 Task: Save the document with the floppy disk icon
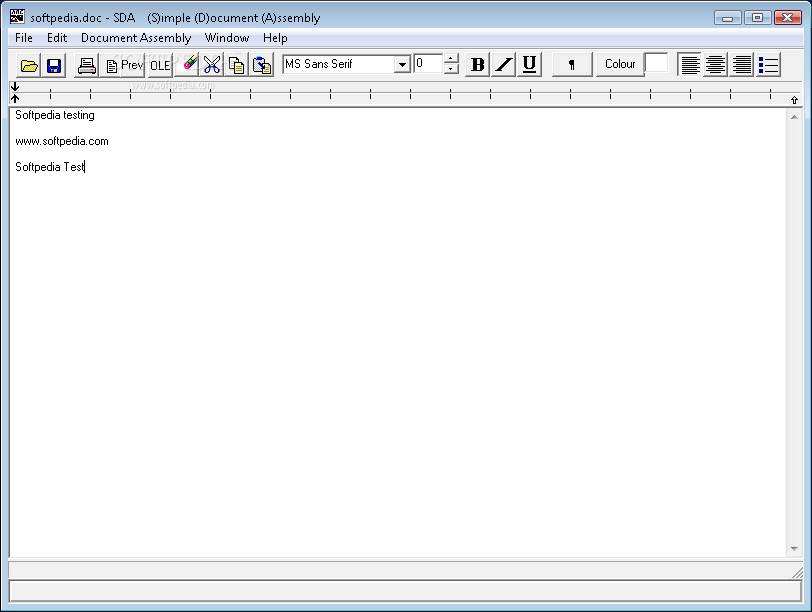tap(54, 66)
